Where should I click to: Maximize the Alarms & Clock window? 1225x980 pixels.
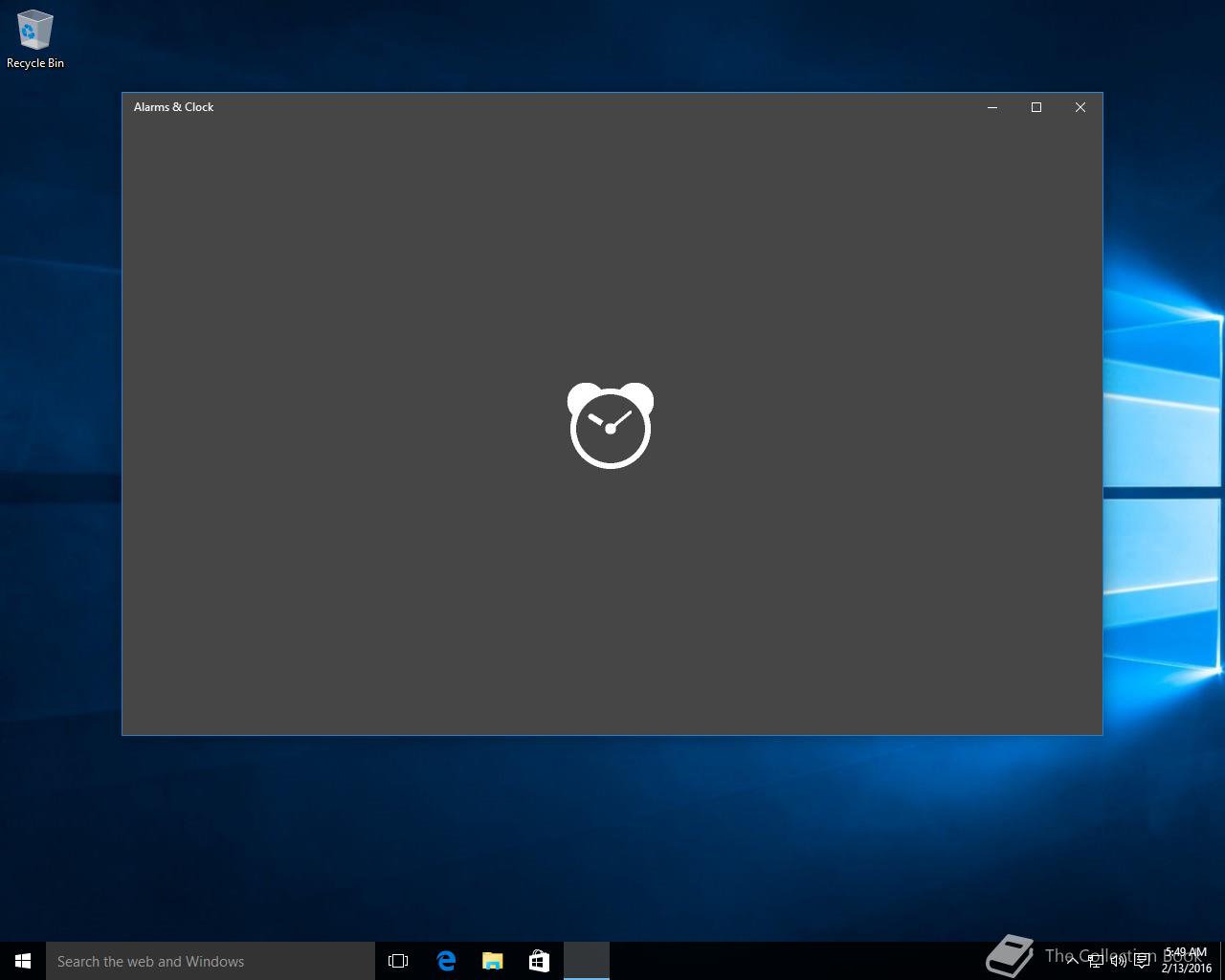click(1036, 107)
